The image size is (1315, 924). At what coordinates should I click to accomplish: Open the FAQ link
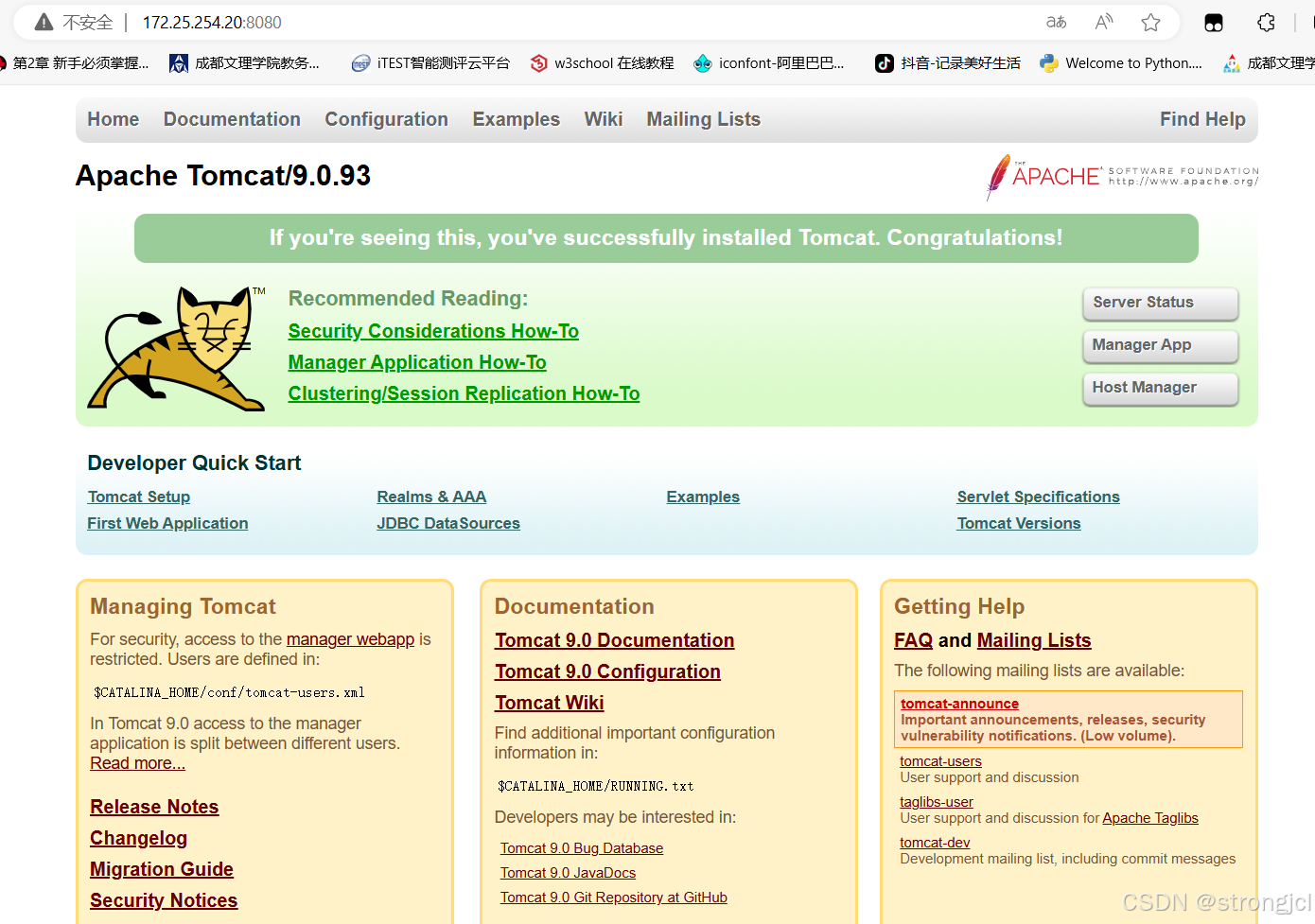point(913,640)
